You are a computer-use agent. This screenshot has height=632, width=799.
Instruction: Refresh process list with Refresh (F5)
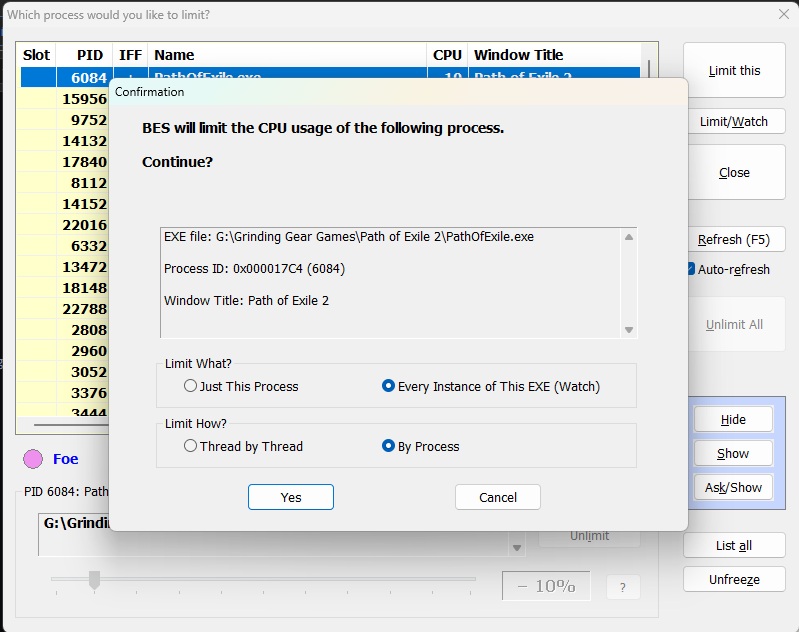coord(737,240)
